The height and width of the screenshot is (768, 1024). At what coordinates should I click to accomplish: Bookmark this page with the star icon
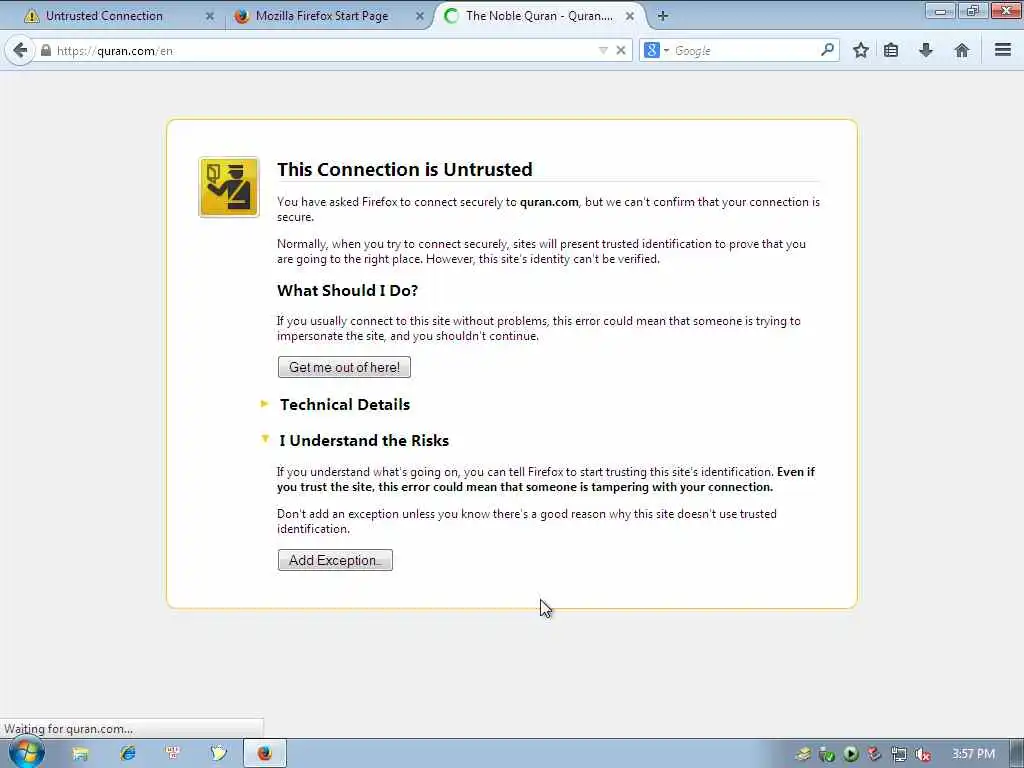(x=861, y=50)
